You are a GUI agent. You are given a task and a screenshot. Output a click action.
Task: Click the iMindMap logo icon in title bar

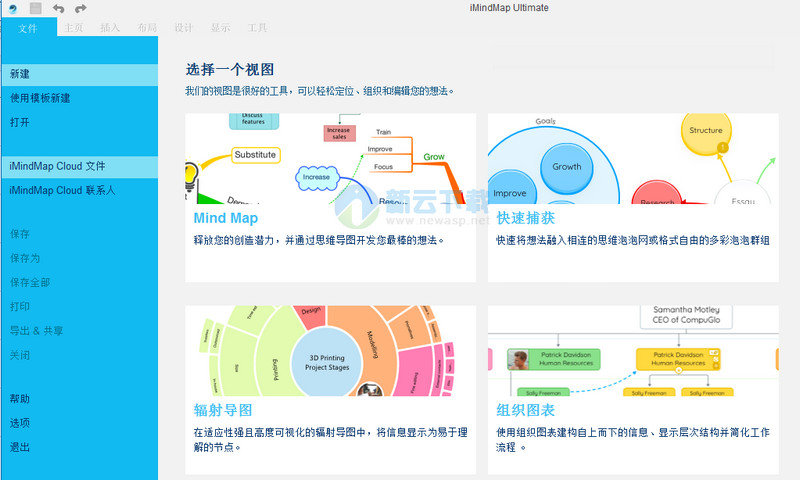point(13,8)
